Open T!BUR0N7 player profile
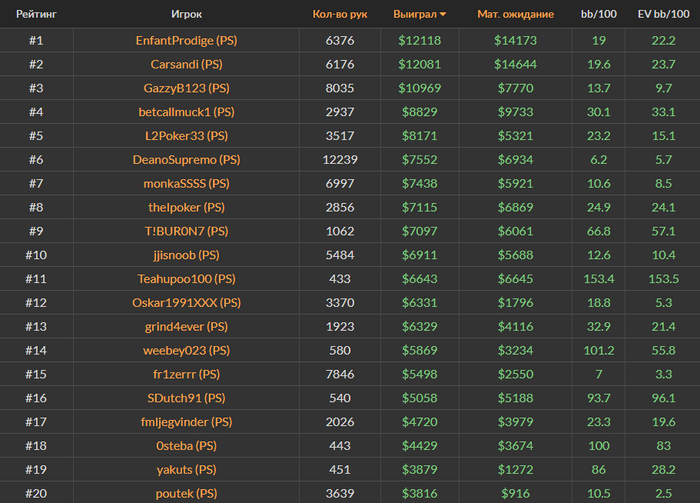700x503 pixels. tap(186, 231)
